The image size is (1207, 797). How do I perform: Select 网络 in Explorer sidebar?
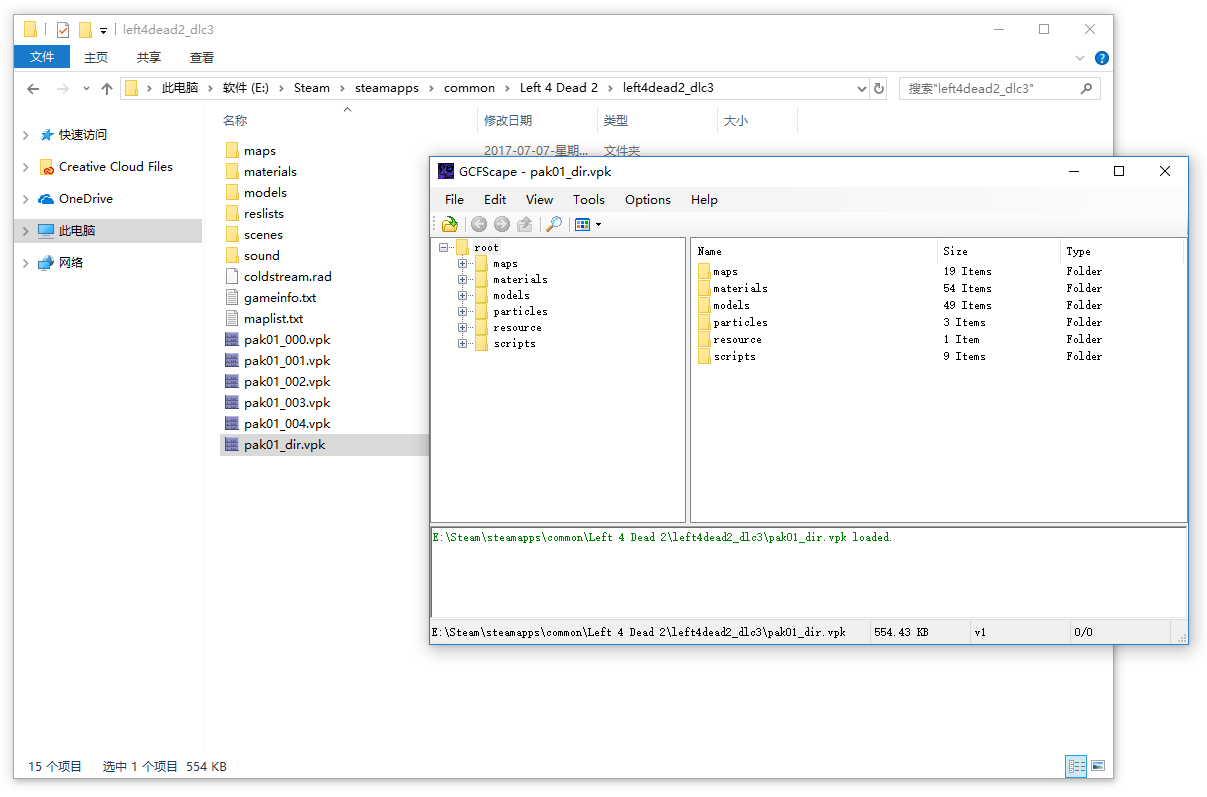coord(71,263)
